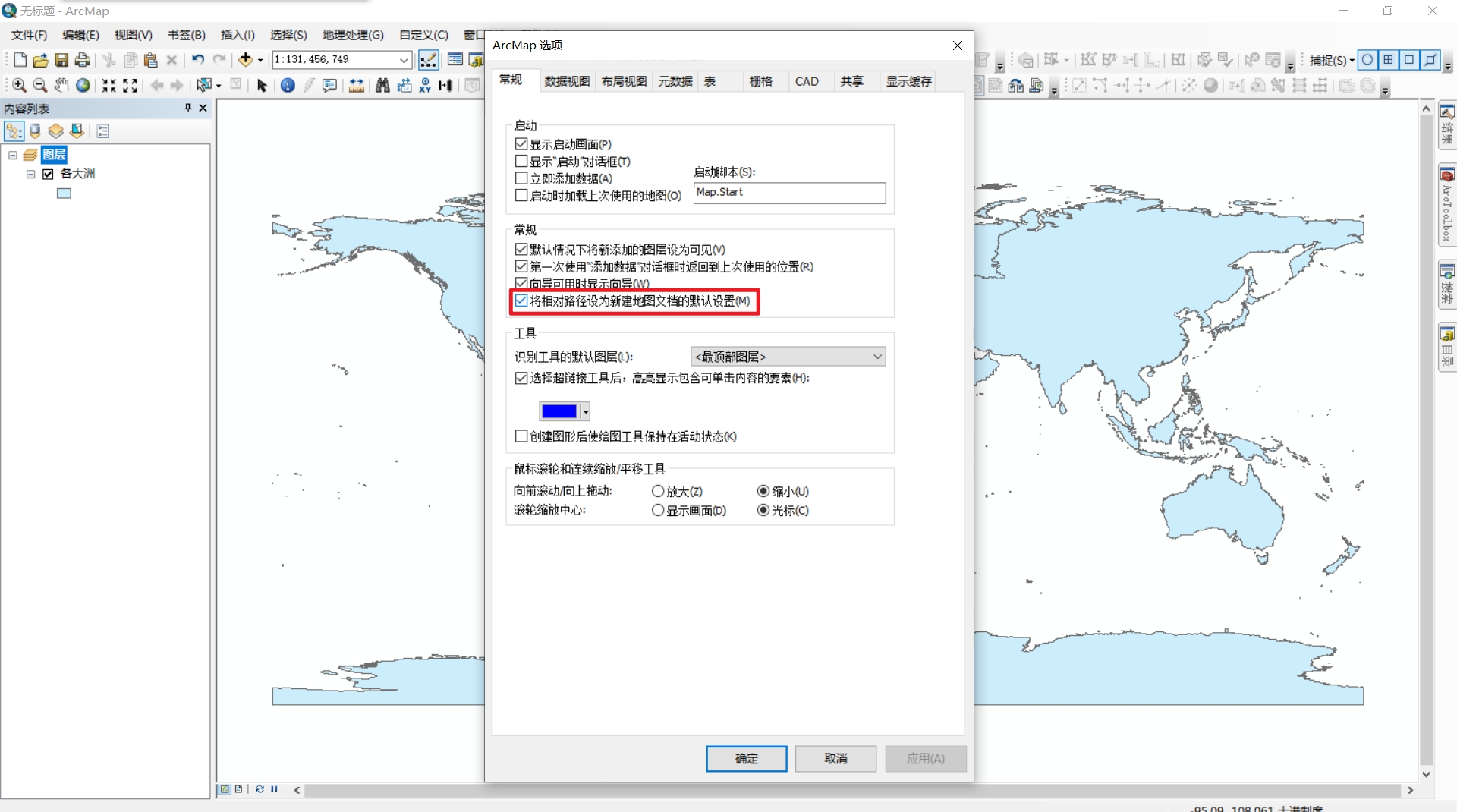
Task: Click the blue highlight color swatch
Action: [x=559, y=411]
